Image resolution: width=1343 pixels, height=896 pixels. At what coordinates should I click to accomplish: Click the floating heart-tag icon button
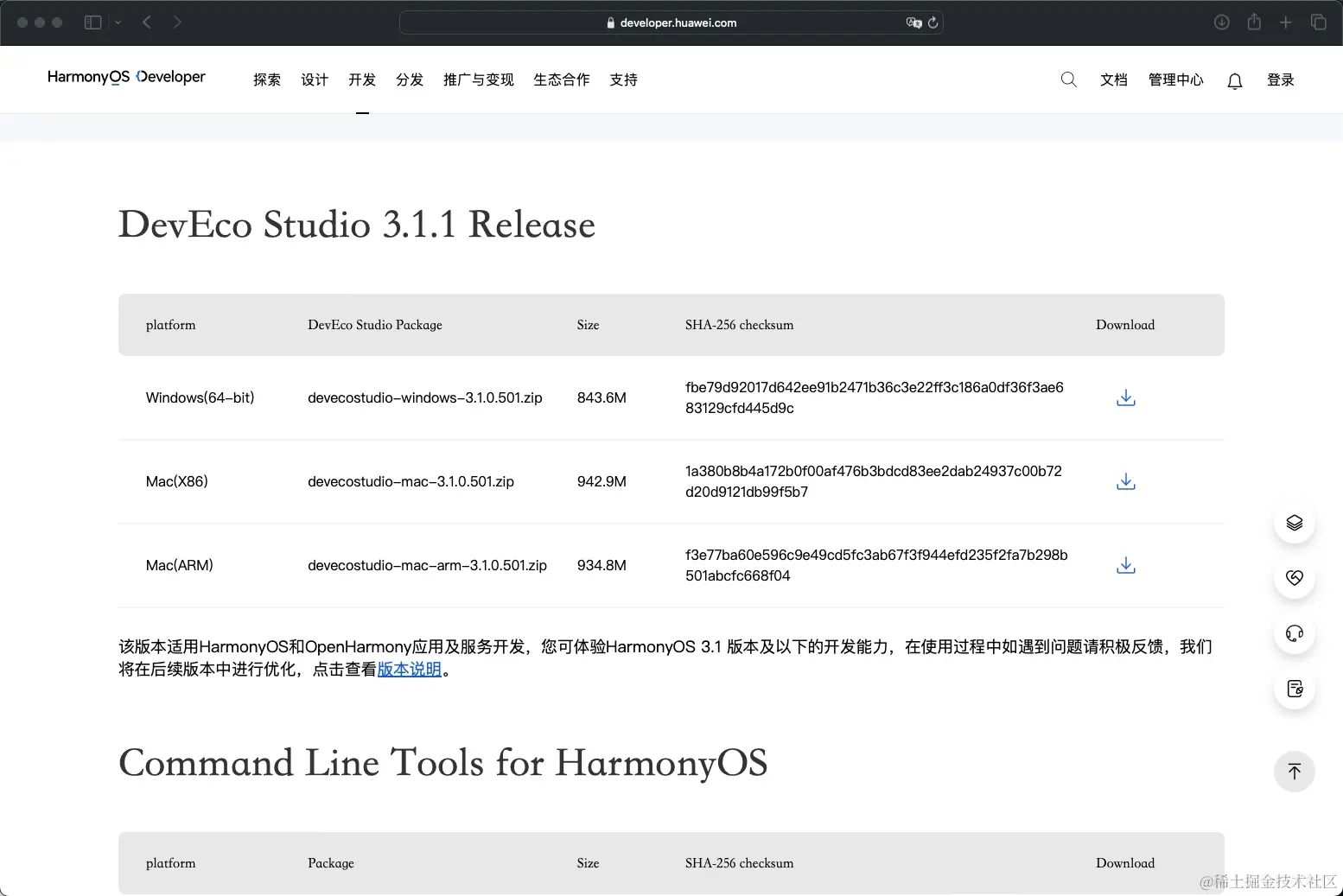[x=1295, y=578]
